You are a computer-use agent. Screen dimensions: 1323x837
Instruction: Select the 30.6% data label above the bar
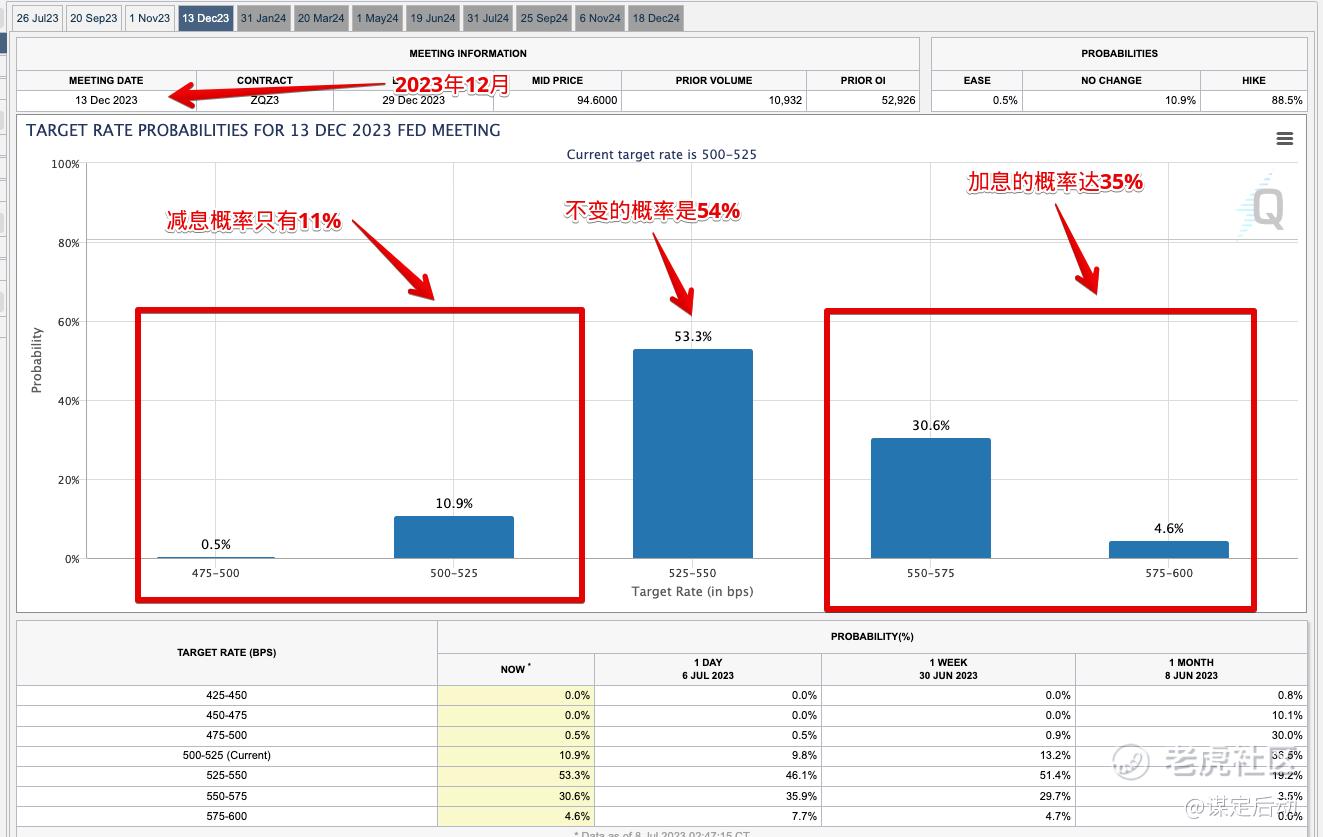pyautogui.click(x=931, y=426)
